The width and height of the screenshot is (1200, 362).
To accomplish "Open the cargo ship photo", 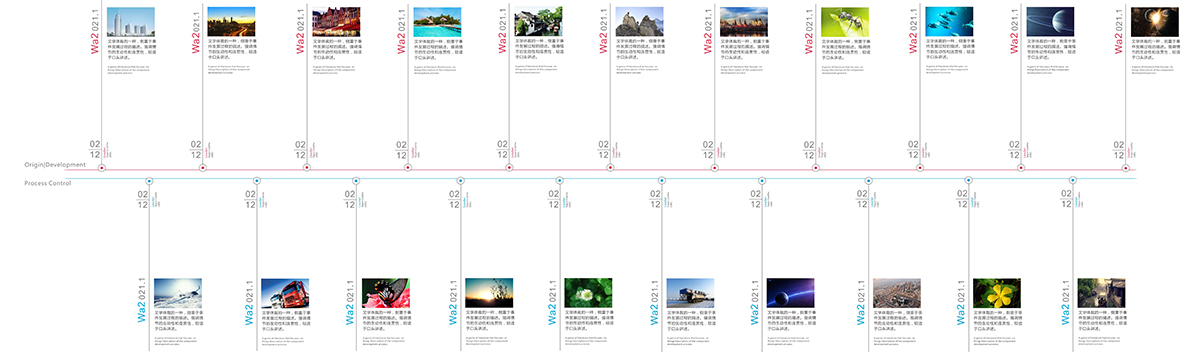I will pos(691,292).
